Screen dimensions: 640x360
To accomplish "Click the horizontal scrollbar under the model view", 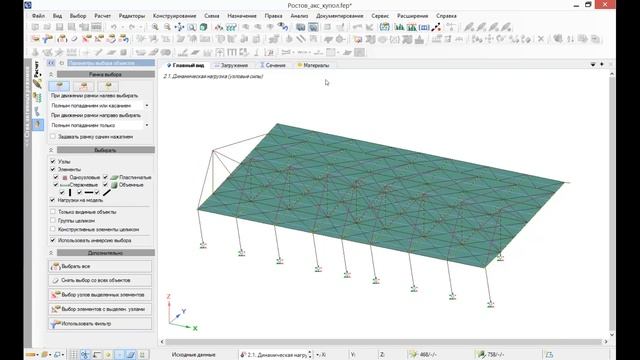I will coord(384,342).
